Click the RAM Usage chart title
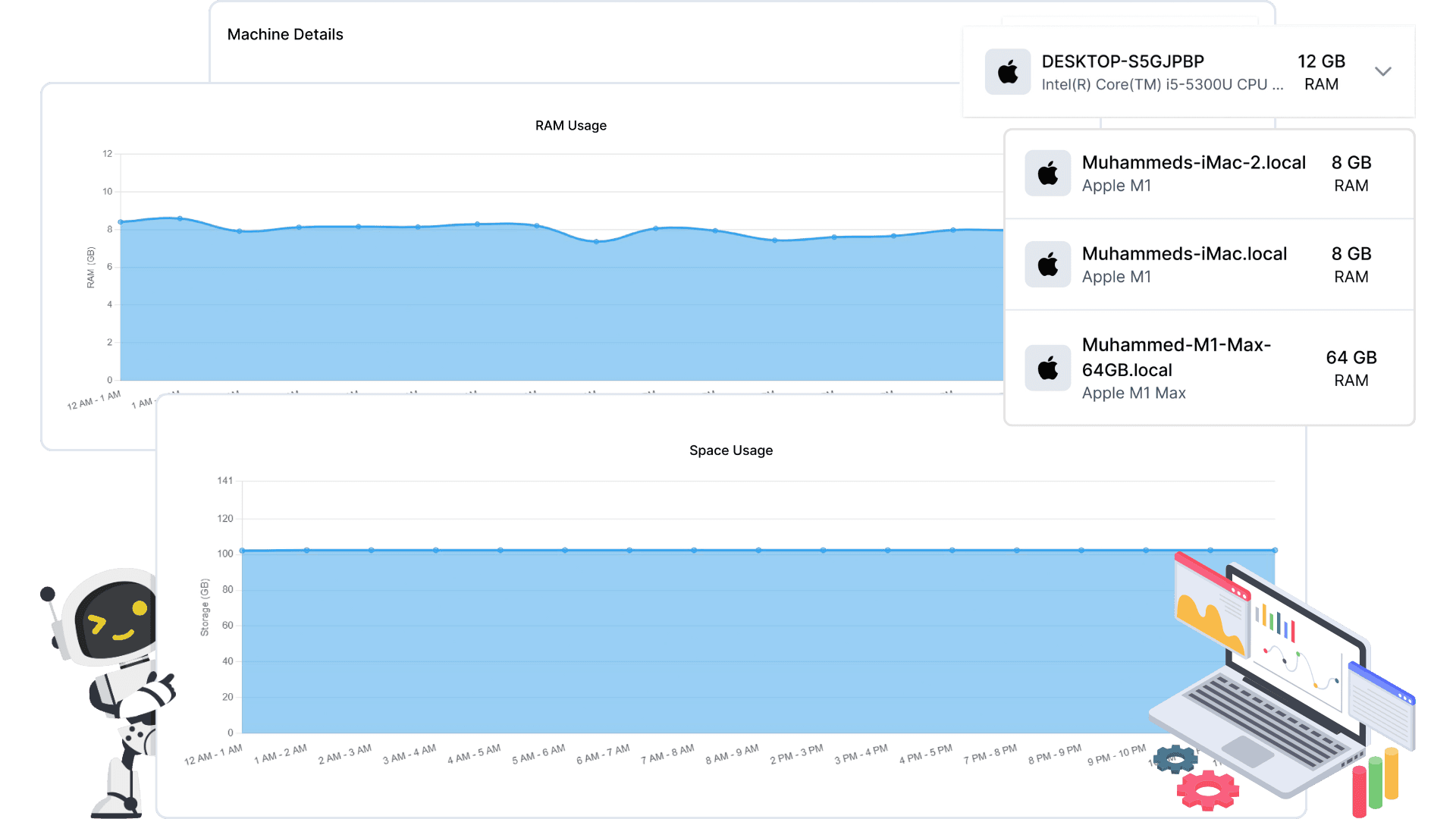Viewport: 1456px width, 819px height. [x=571, y=125]
